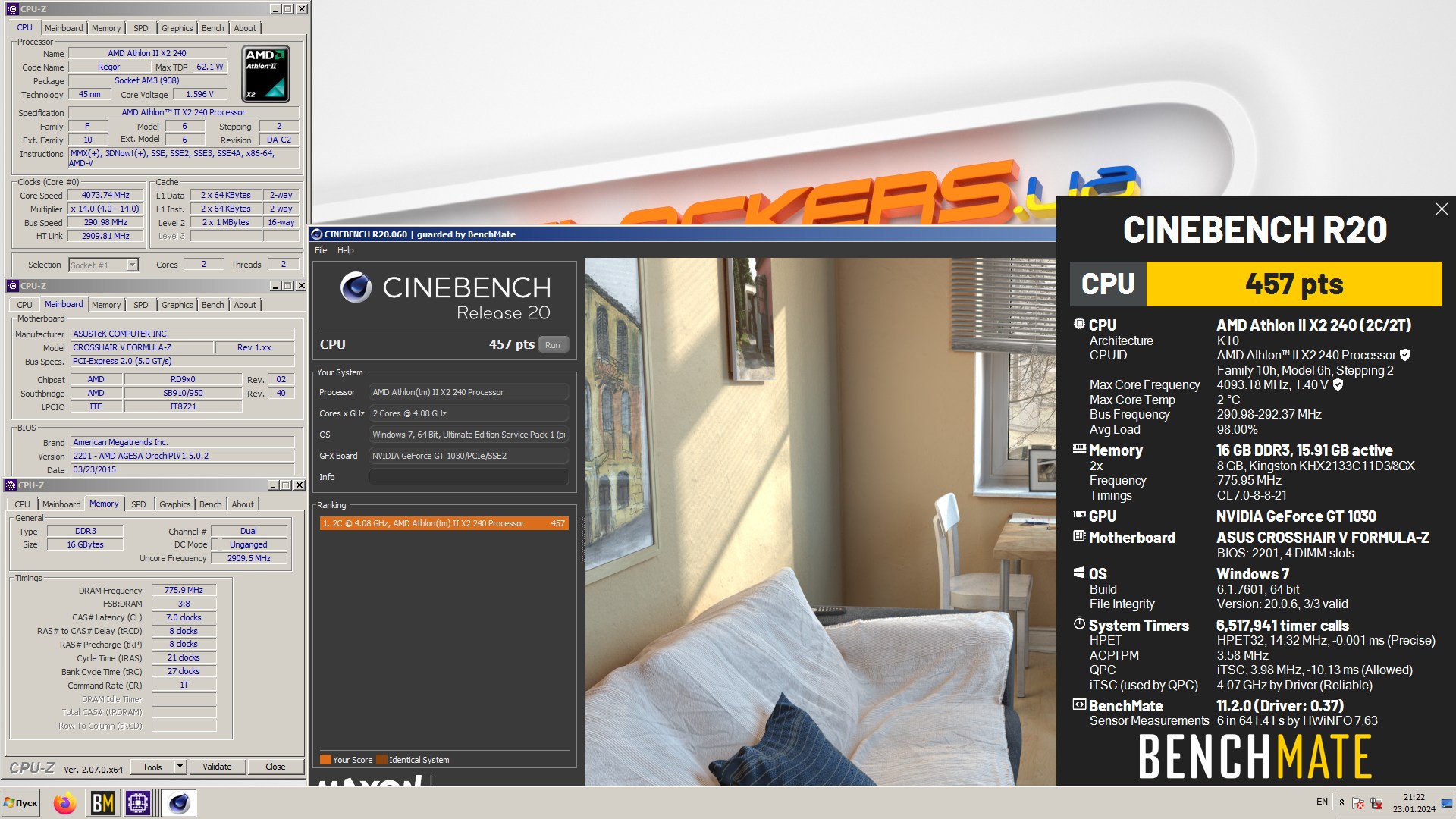Show hidden tray icons with the double arrow
The width and height of the screenshot is (1456, 819).
pos(1341,802)
